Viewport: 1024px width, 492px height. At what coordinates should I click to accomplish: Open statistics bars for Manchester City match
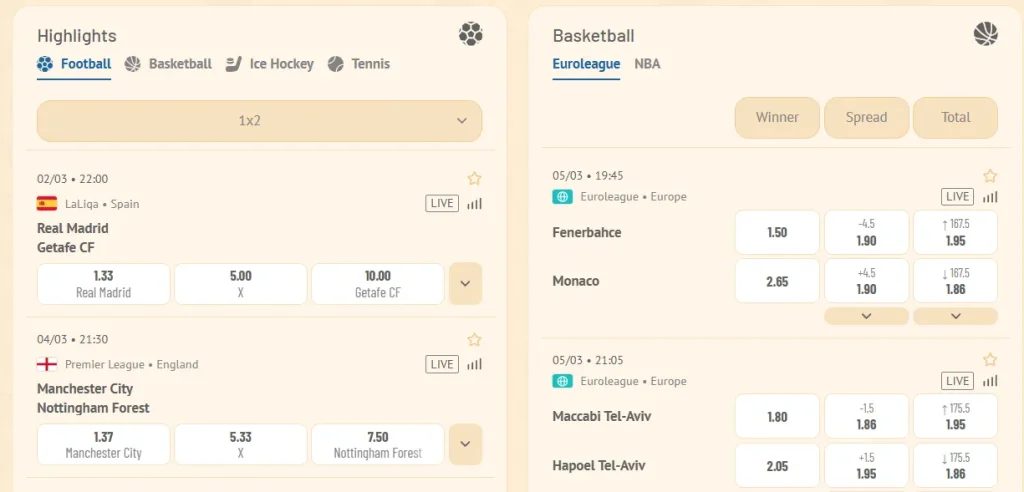pyautogui.click(x=474, y=365)
